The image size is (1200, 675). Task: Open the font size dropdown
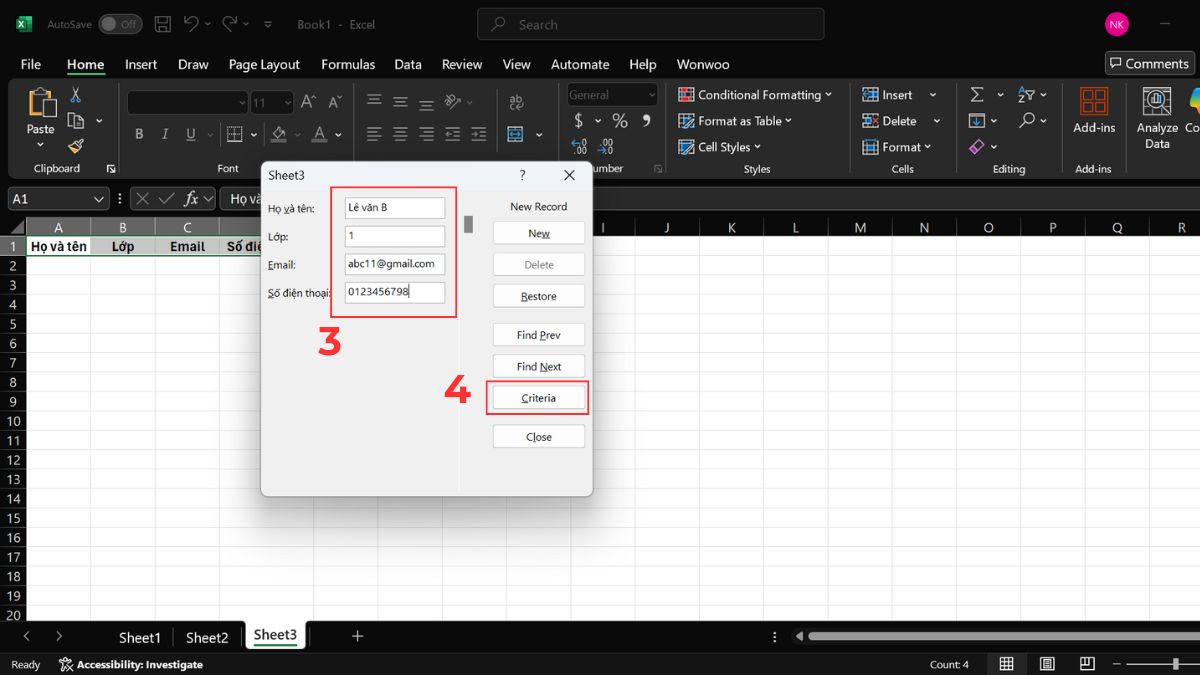[289, 101]
